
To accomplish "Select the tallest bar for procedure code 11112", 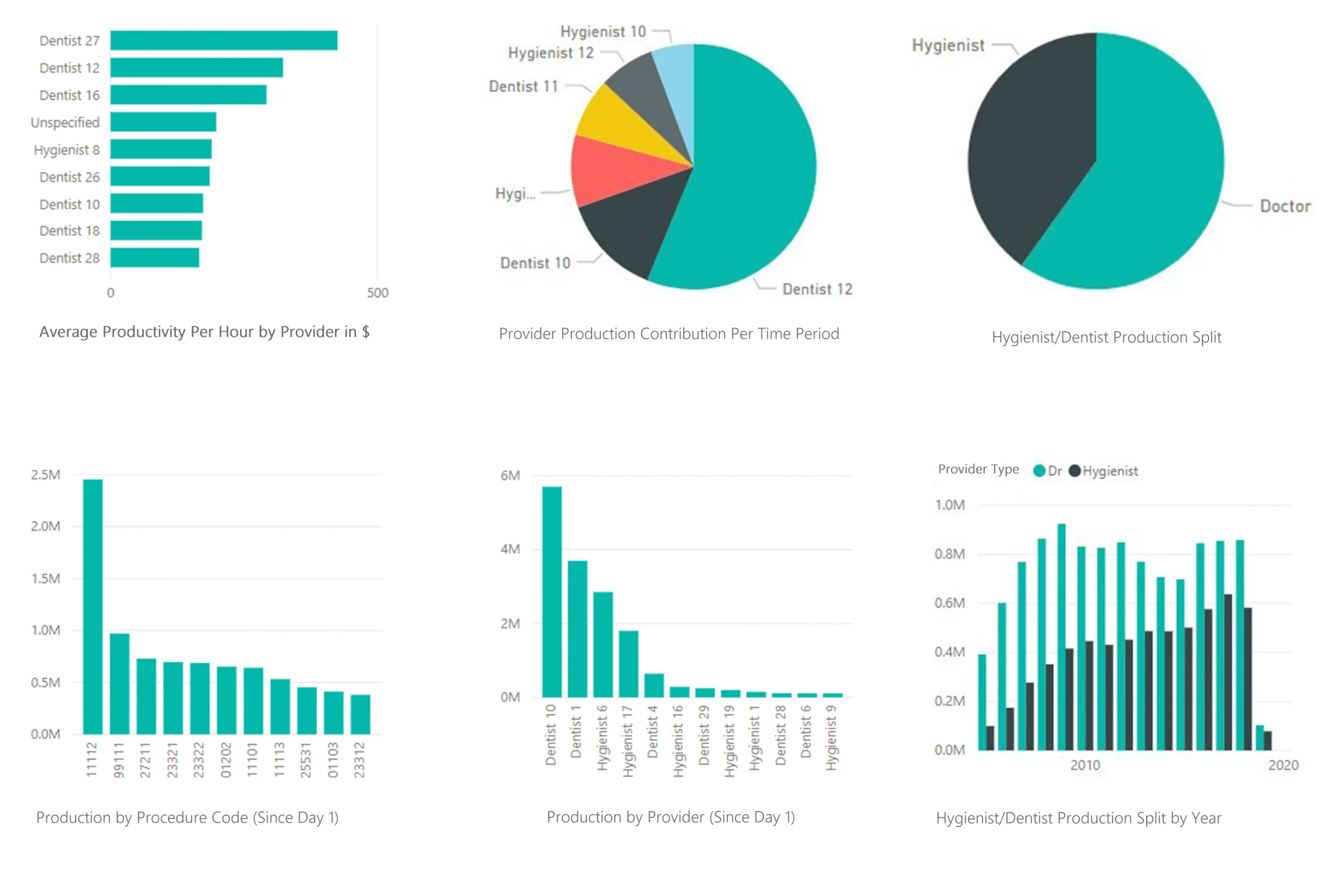I will [92, 600].
